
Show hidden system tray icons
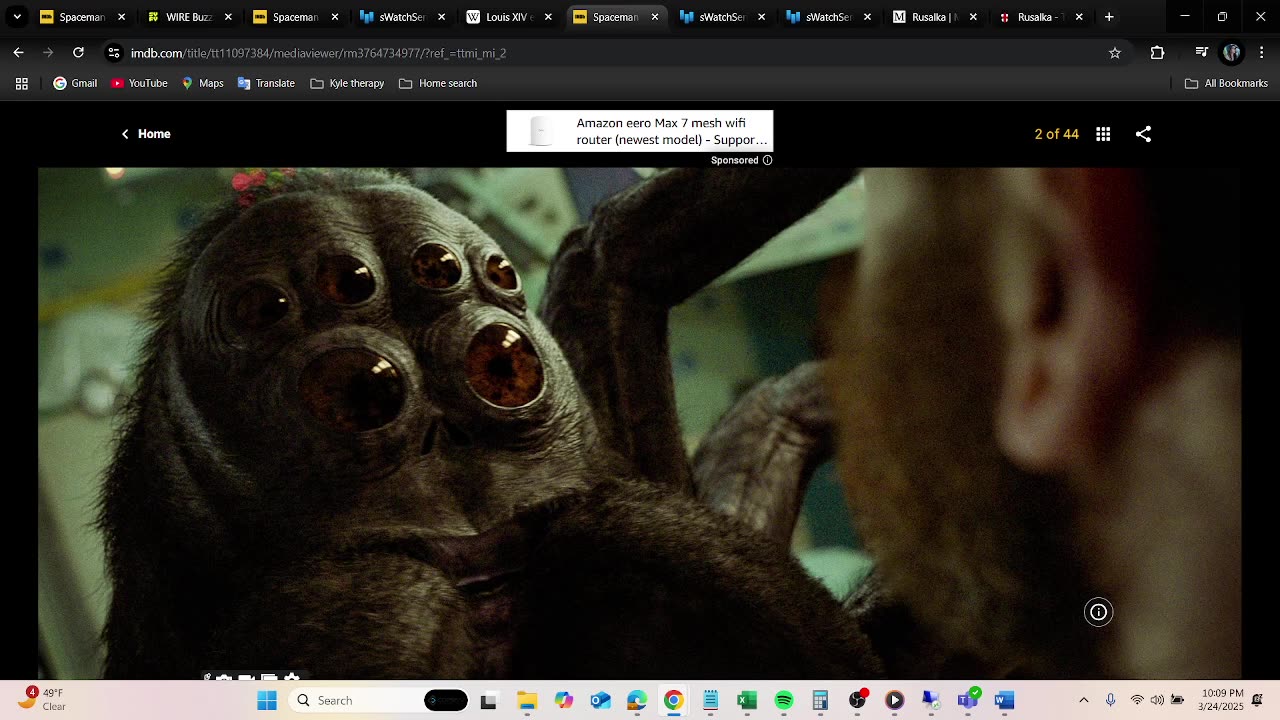pos(1083,701)
